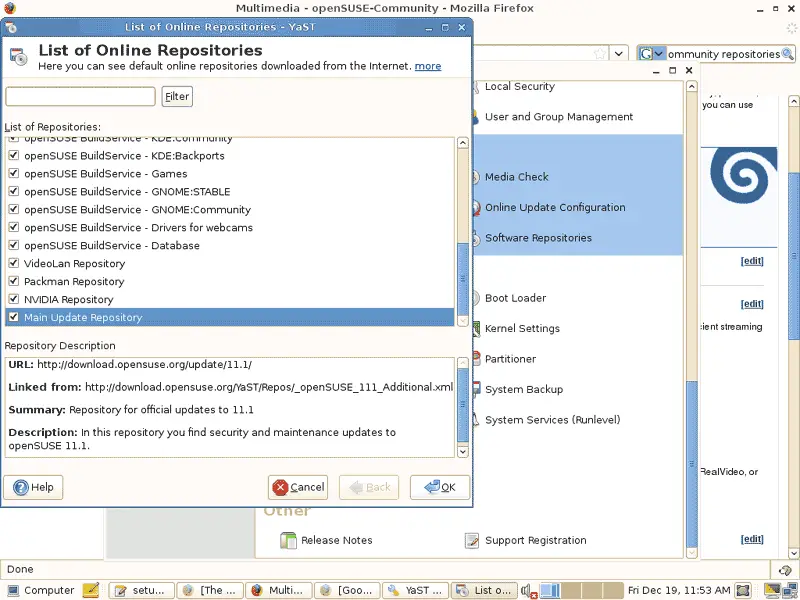This screenshot has height=600, width=800.
Task: Open Firefox address bar history dropdown
Action: click(x=619, y=54)
